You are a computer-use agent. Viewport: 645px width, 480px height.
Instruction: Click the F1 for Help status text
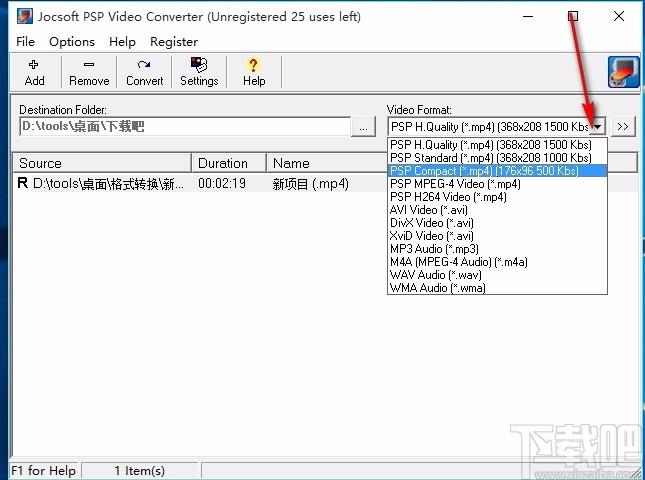point(44,471)
